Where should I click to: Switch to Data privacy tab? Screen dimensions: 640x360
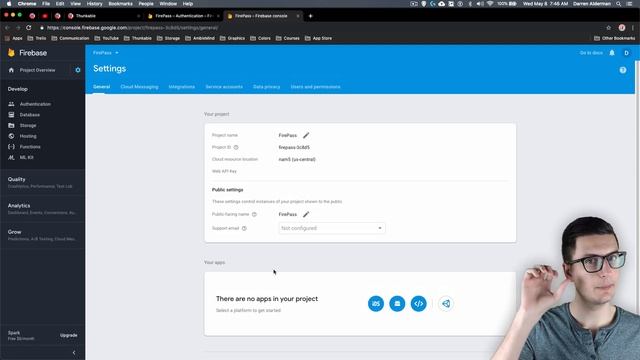[267, 87]
